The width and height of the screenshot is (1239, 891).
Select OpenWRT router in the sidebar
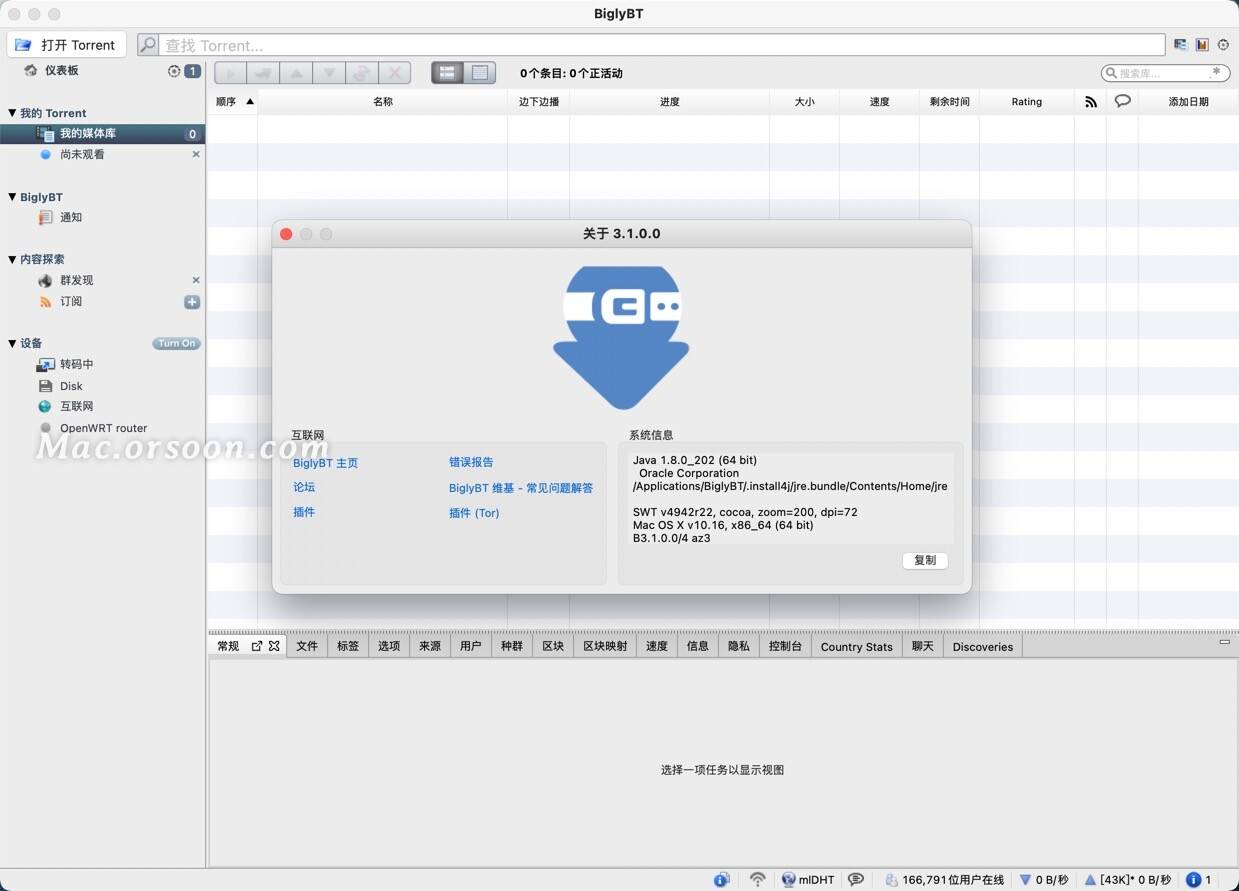[103, 428]
